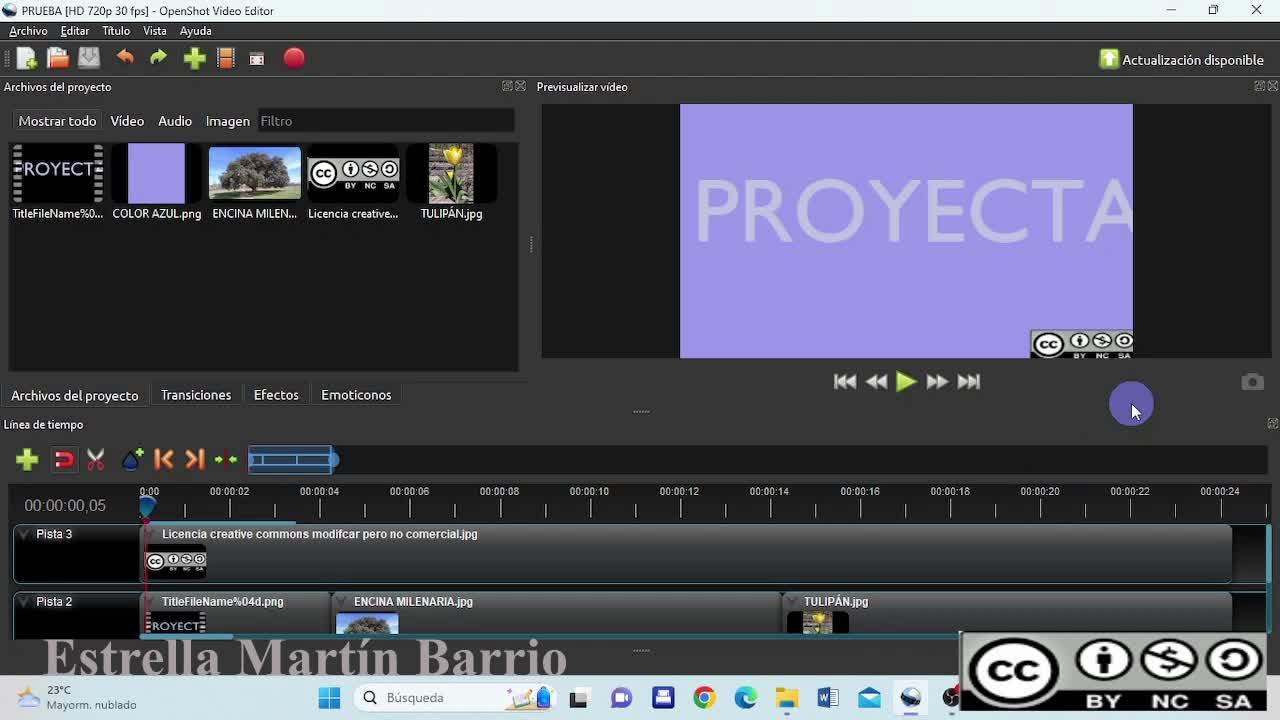Jump to the previous marker
1280x720 pixels.
point(164,459)
